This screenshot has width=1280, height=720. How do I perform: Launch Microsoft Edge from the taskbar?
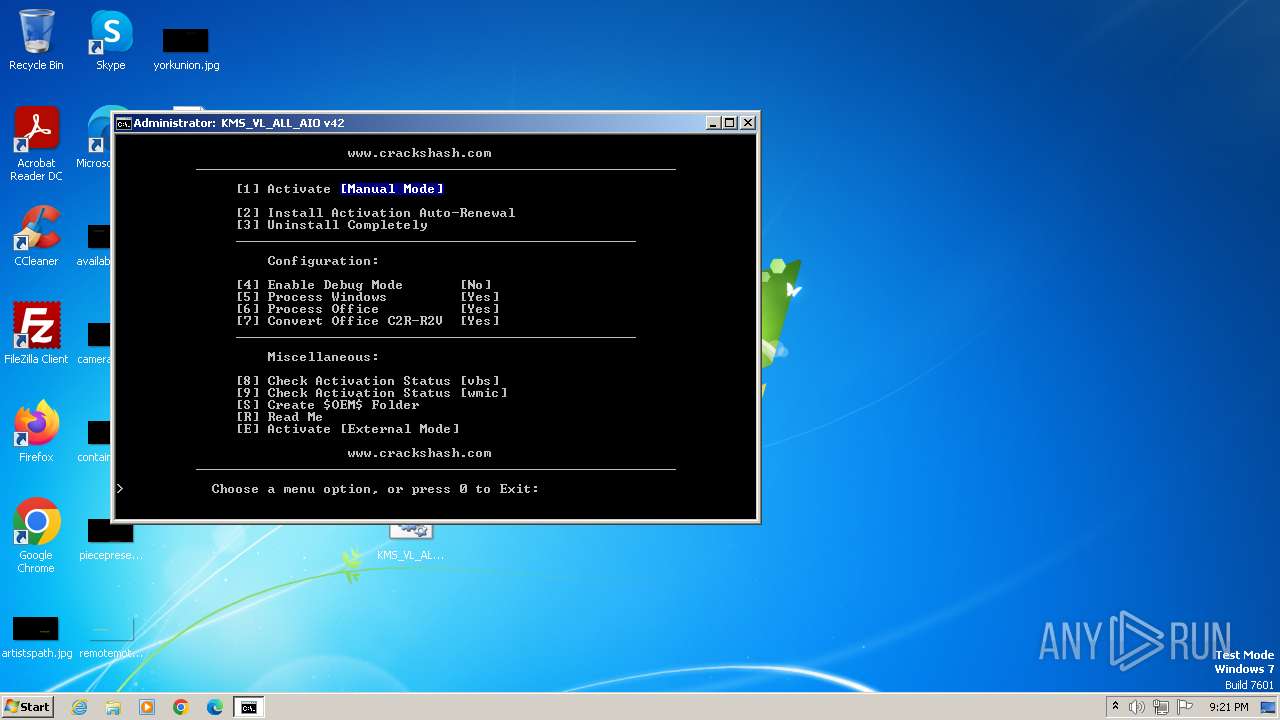click(x=215, y=707)
